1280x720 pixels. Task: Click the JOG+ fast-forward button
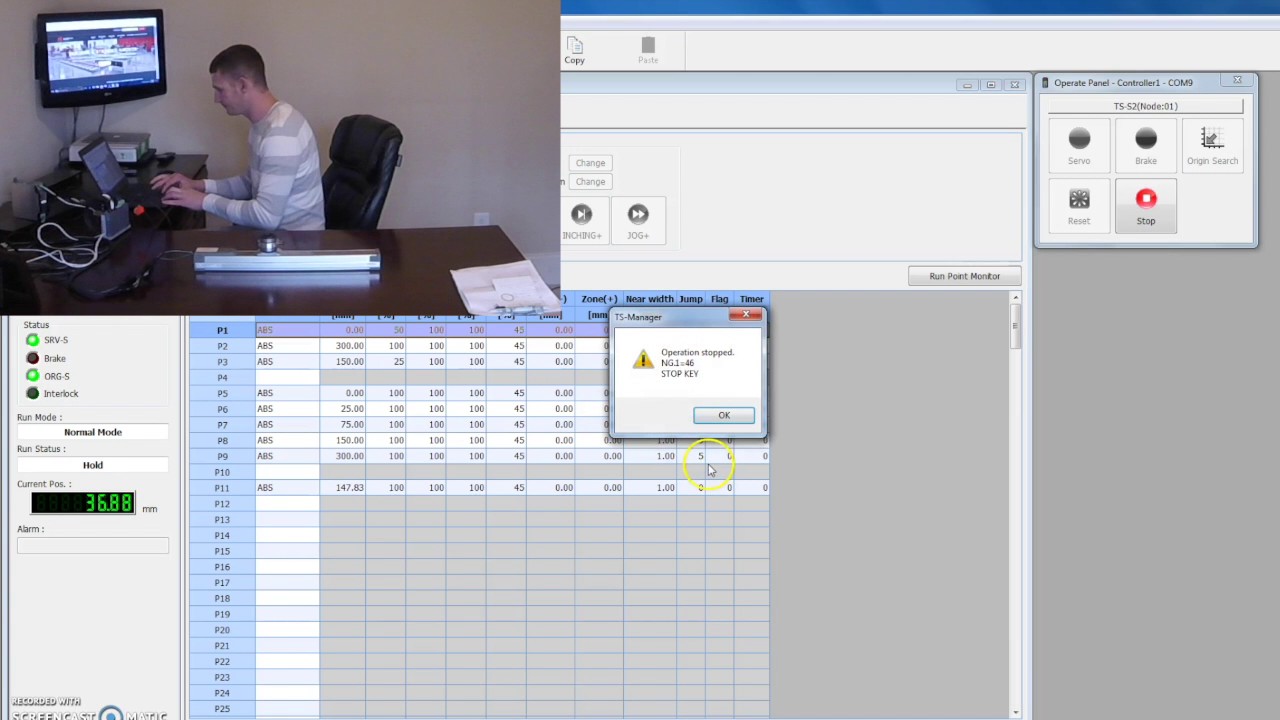(x=638, y=222)
